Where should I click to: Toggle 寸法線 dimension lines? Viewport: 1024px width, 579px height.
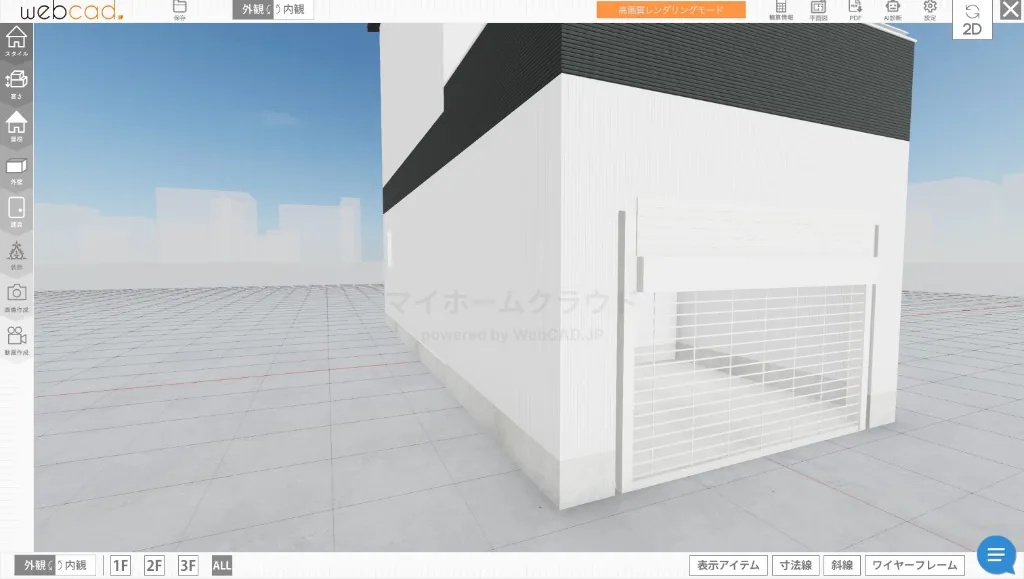(x=795, y=565)
